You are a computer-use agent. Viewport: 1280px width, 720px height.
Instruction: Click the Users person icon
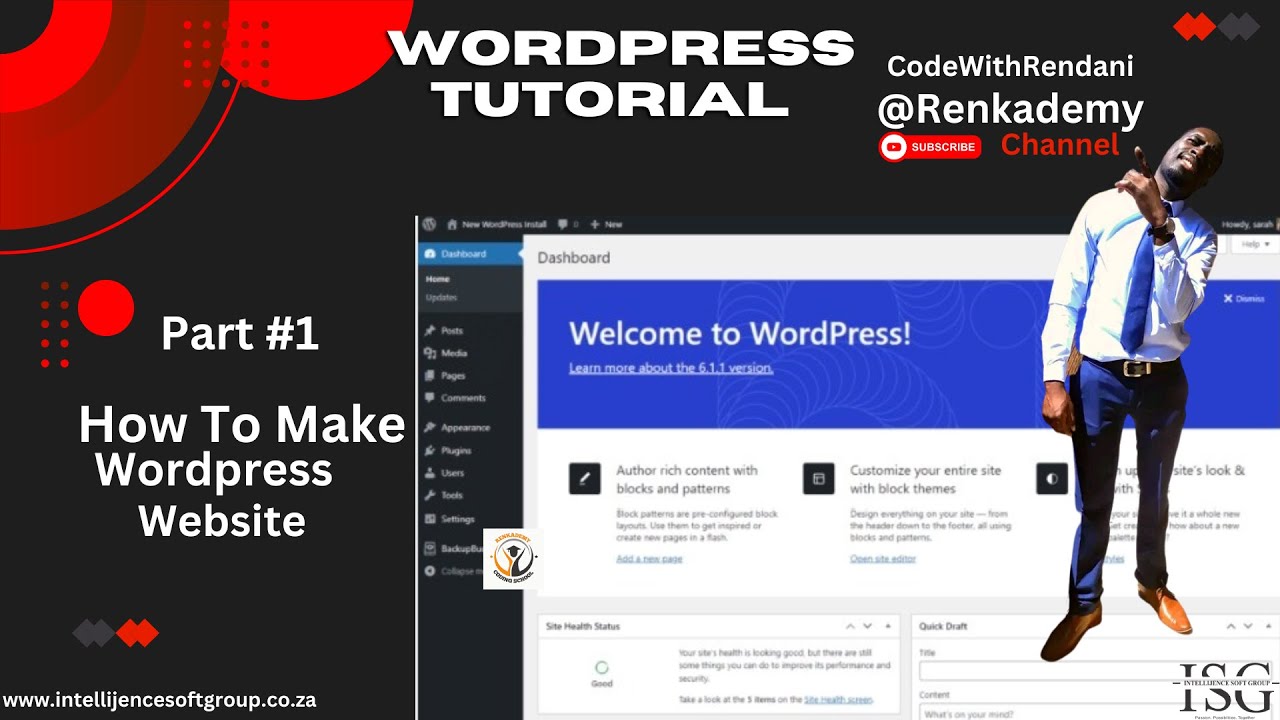[430, 473]
